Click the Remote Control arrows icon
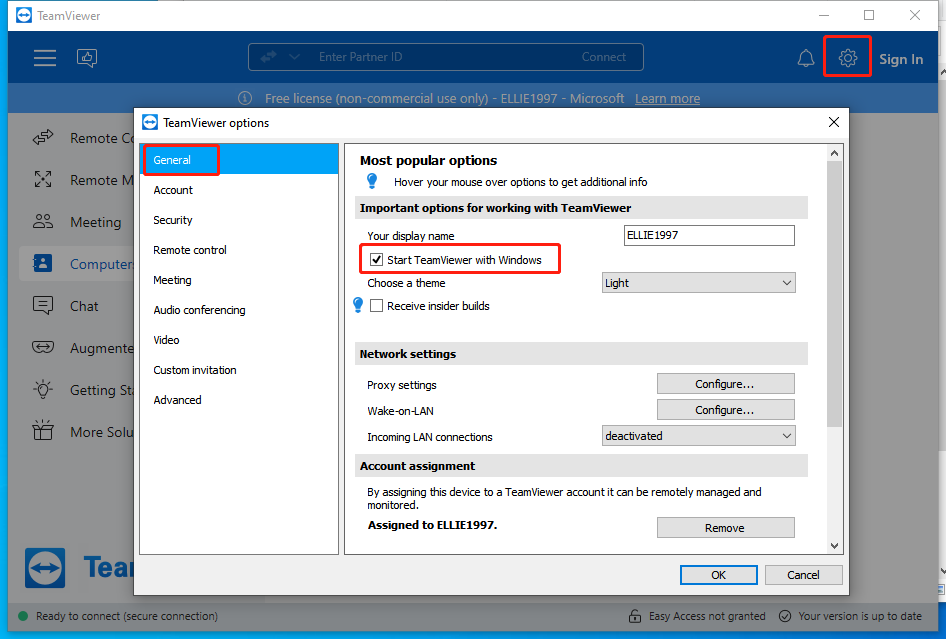 (x=43, y=138)
